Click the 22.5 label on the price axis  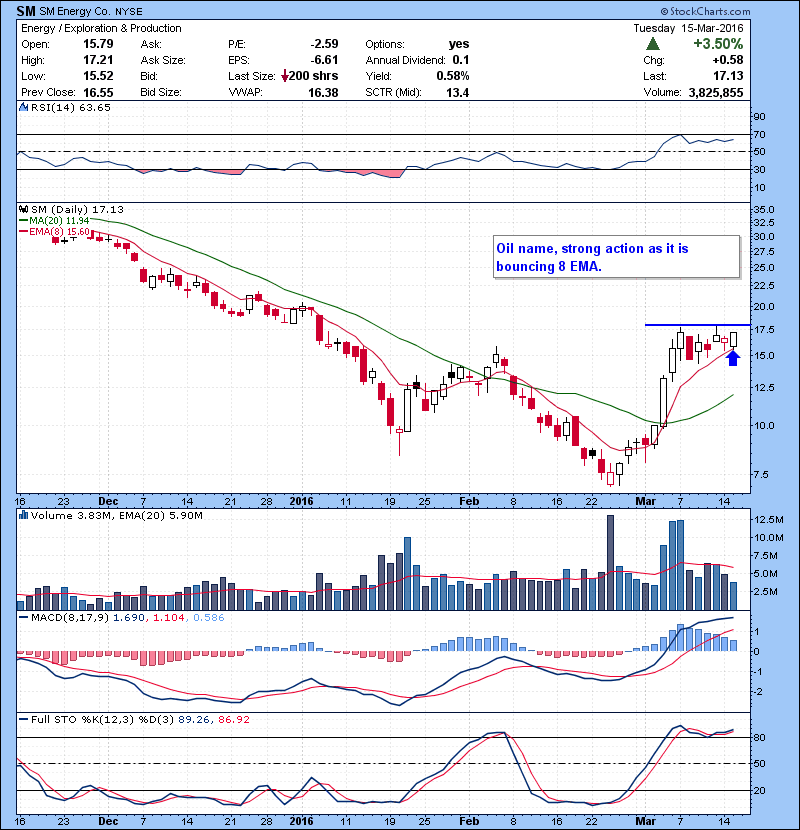[x=764, y=285]
